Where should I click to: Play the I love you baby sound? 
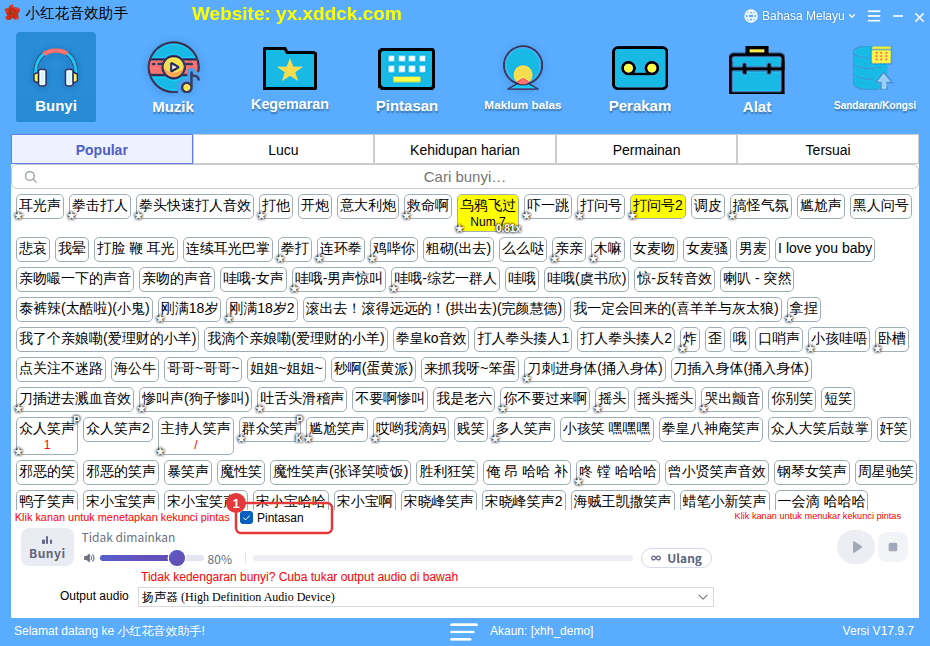[824, 249]
